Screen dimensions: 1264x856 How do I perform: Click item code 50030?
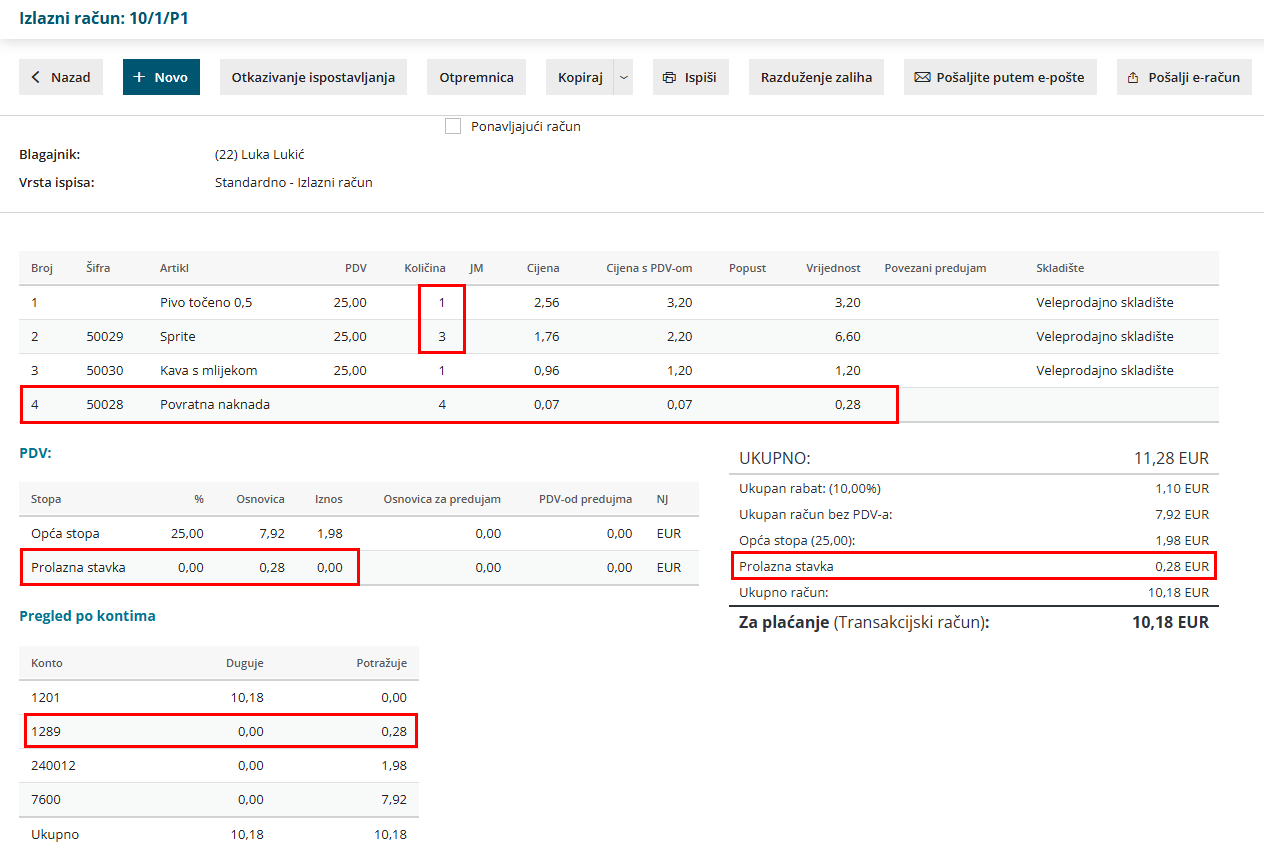pyautogui.click(x=105, y=370)
